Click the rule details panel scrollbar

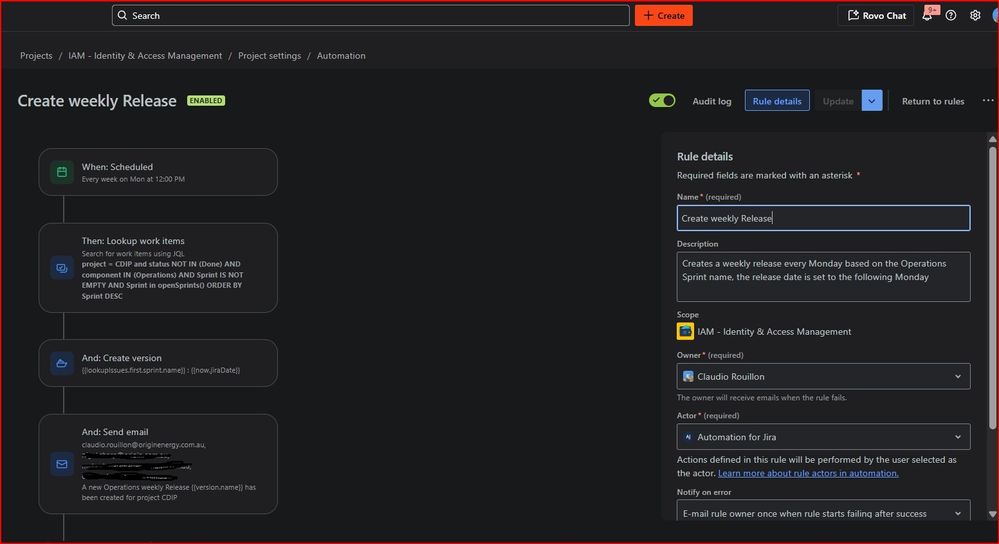click(992, 288)
